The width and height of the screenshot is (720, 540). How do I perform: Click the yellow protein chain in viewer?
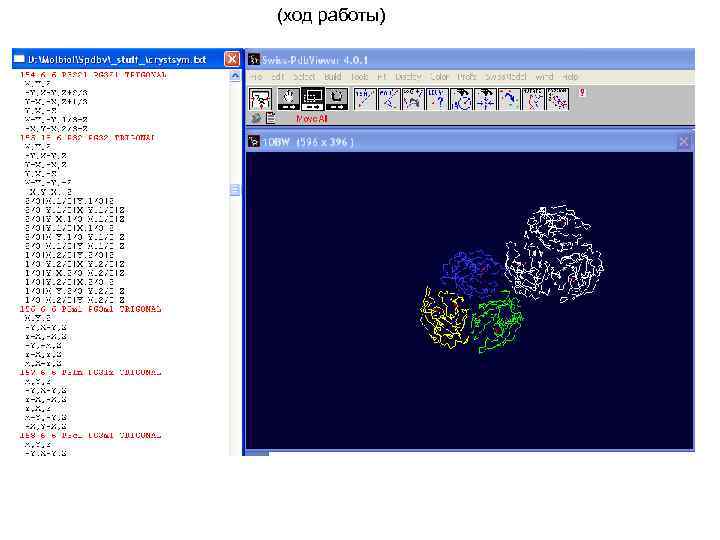click(444, 318)
